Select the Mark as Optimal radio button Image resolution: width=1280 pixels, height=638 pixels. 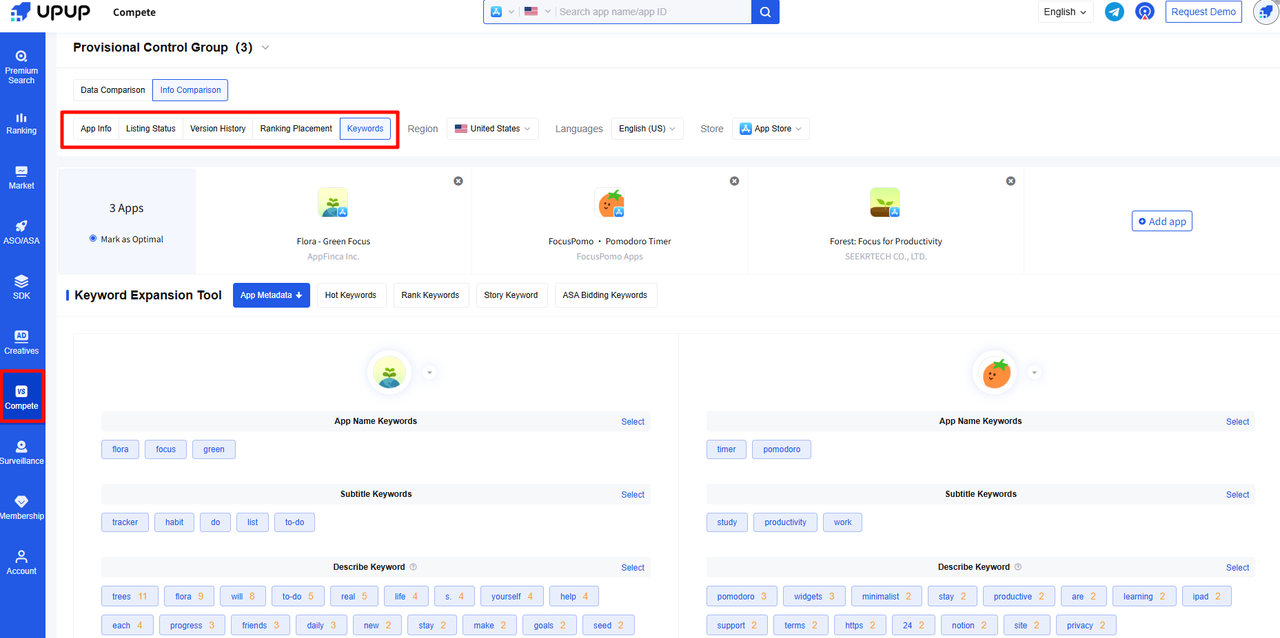[93, 239]
